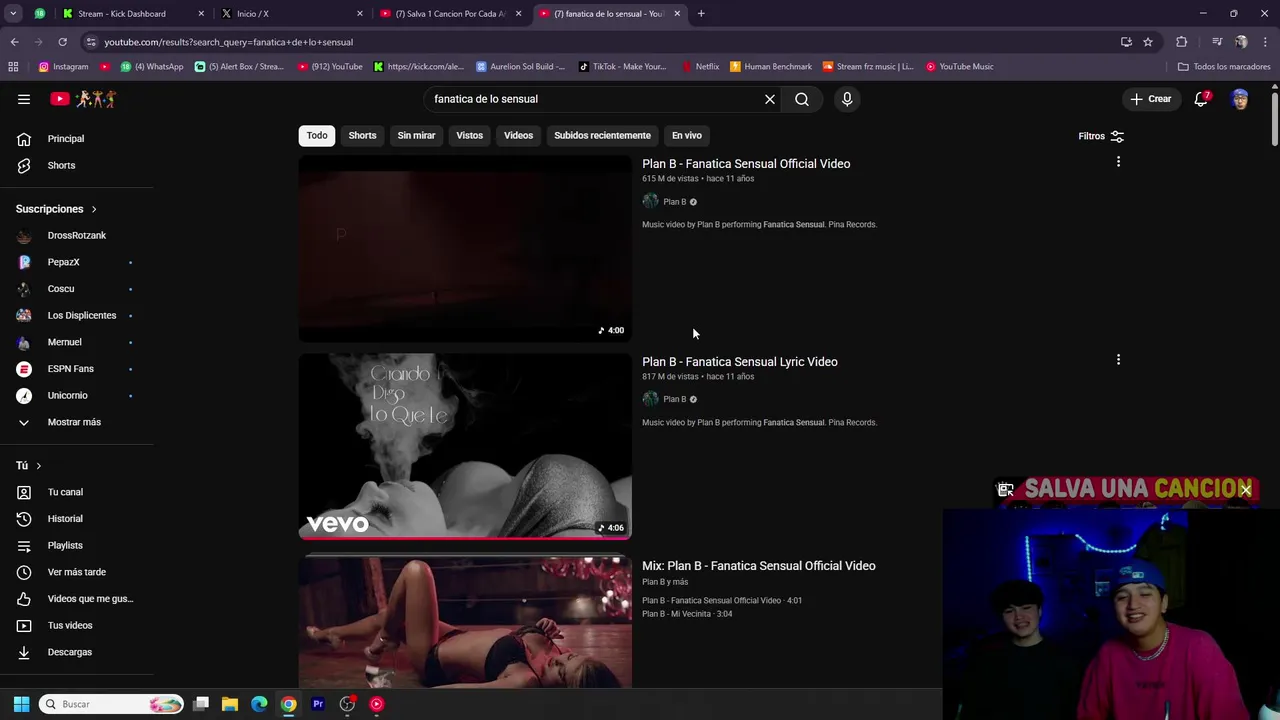
Task: Open DrossRotzank subscription channel
Action: click(x=77, y=236)
